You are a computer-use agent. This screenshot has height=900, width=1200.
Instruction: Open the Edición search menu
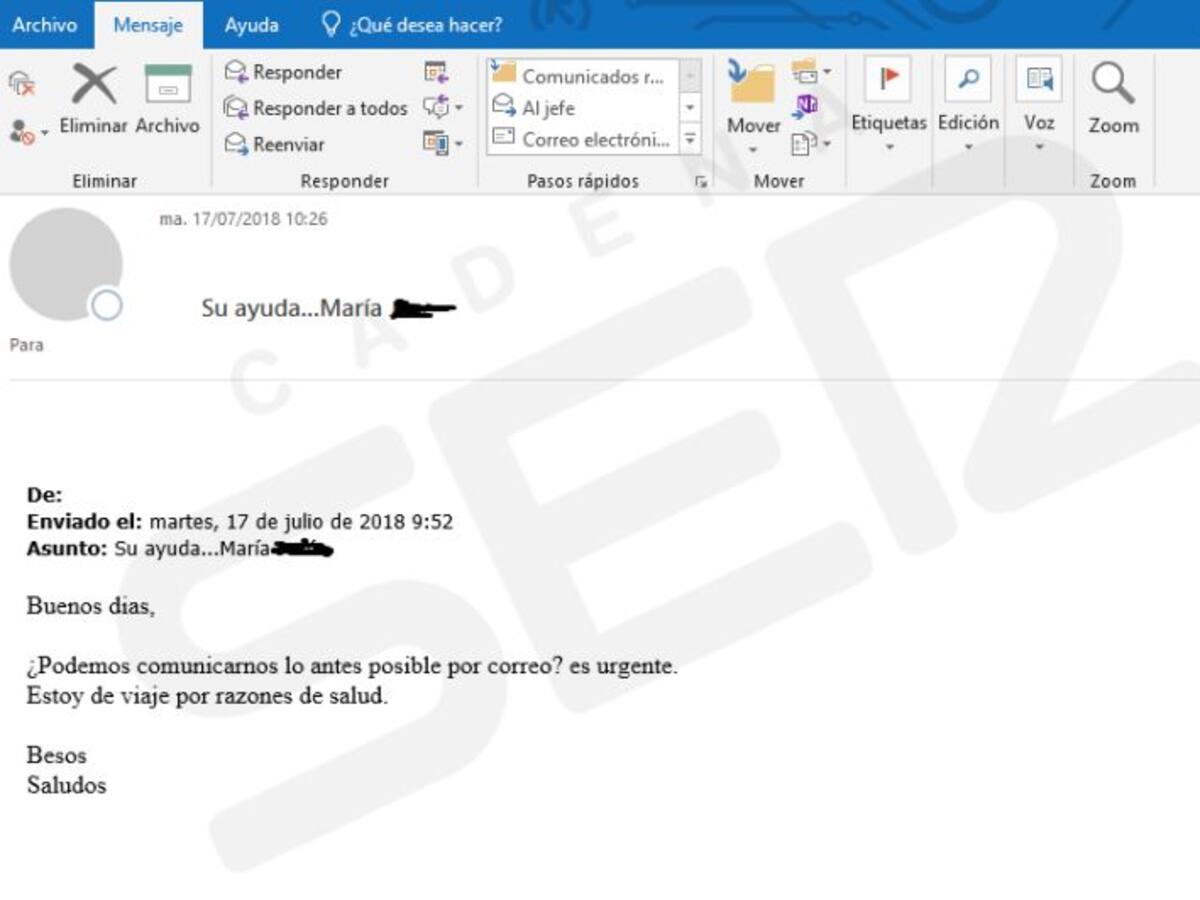(968, 106)
